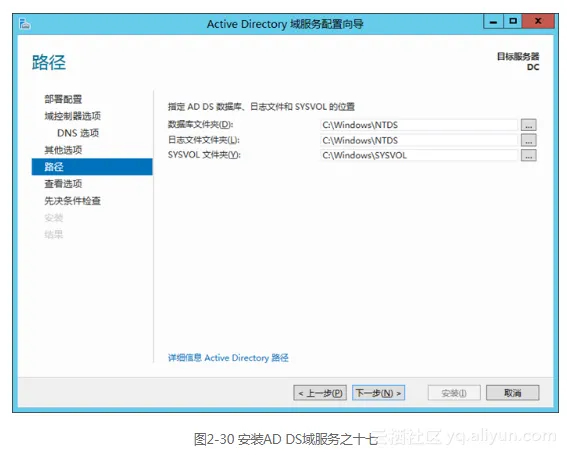Browse for the database folder (数据库文件夹)

tap(528, 125)
